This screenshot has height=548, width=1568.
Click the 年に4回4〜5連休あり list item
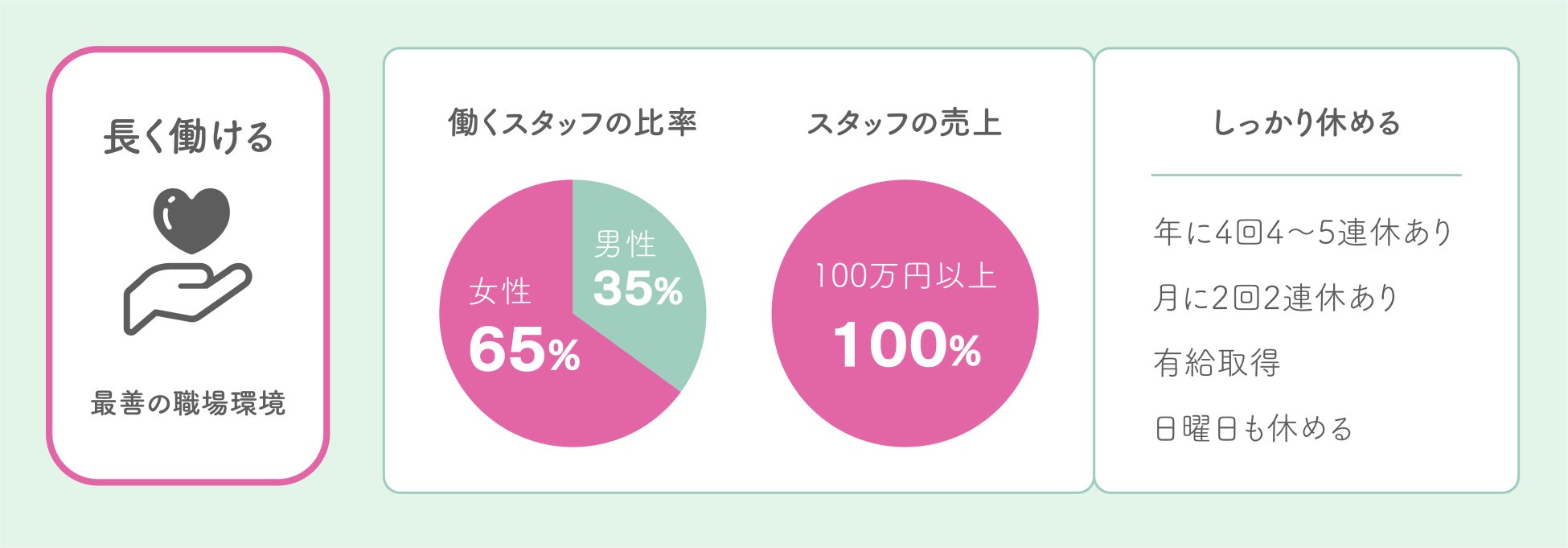(x=1303, y=233)
